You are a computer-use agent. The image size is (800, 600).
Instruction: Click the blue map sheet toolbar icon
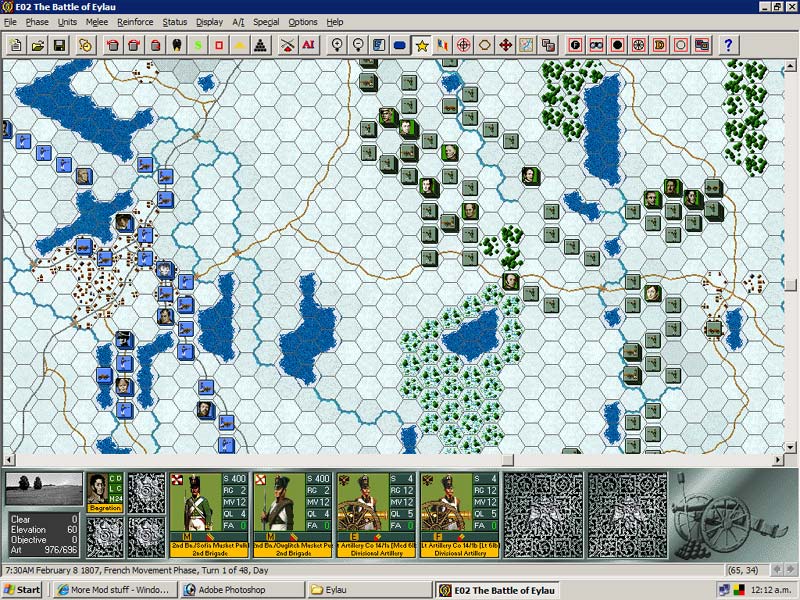click(x=379, y=45)
